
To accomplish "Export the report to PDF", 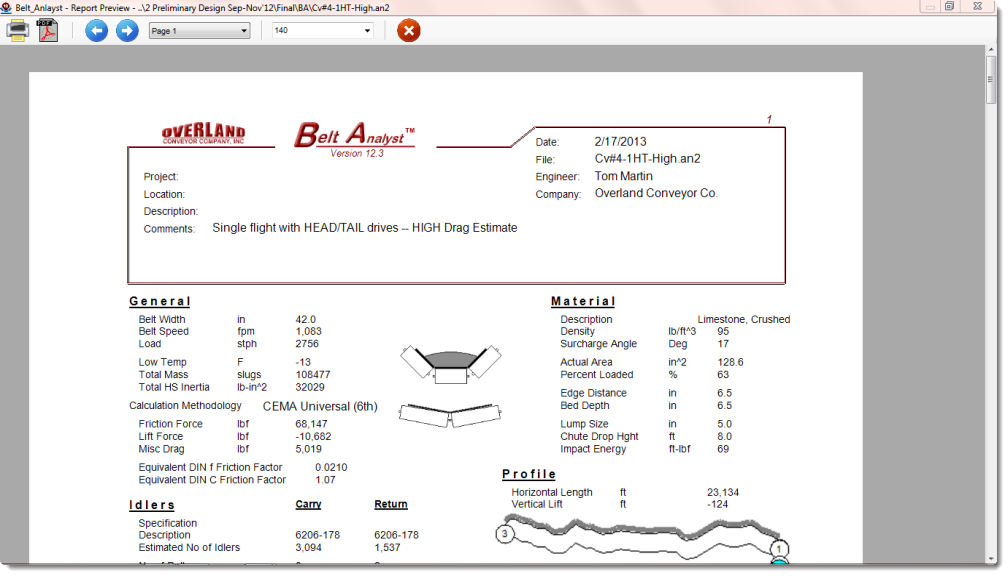I will tap(48, 30).
